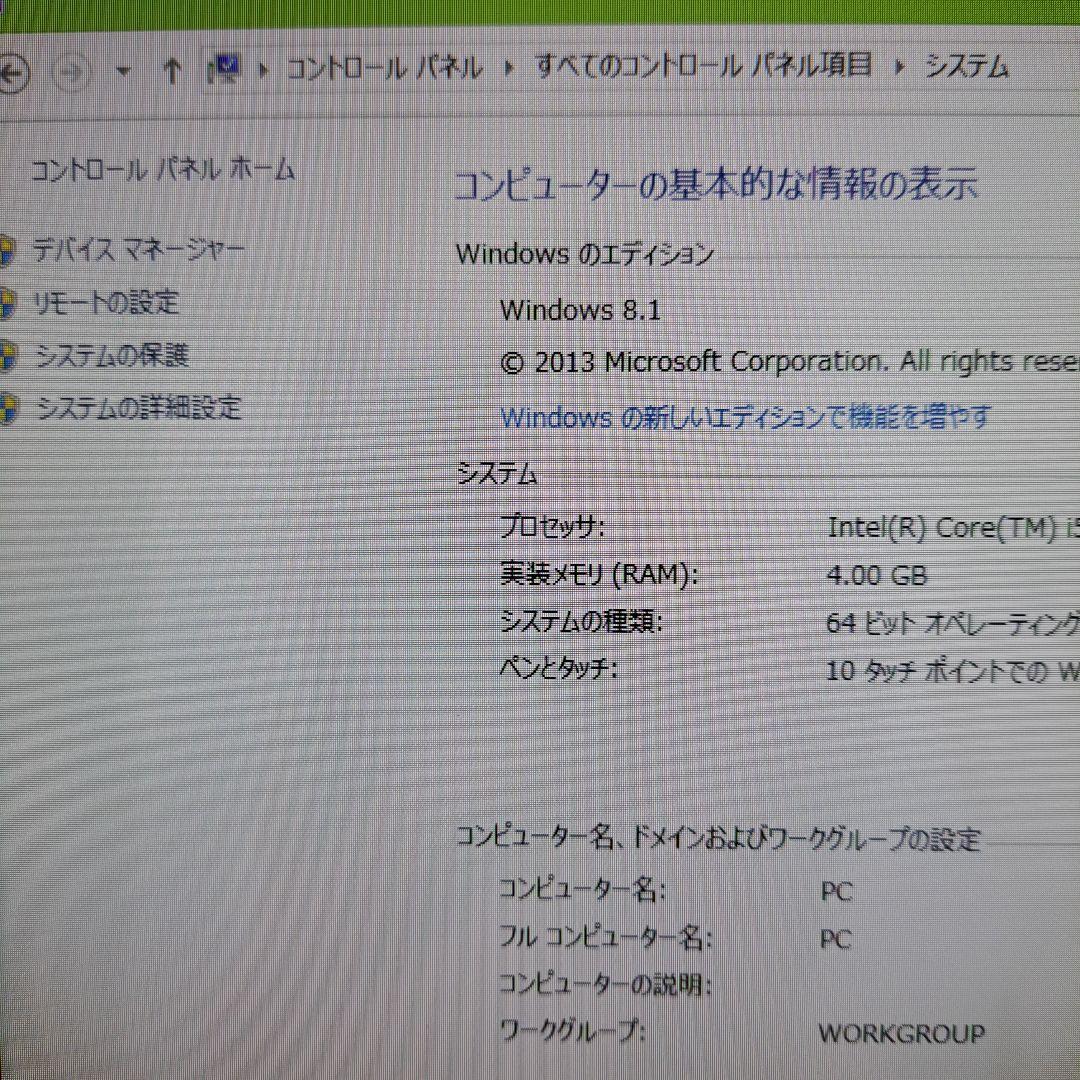Click the Windows 8.1 edition text
The height and width of the screenshot is (1080, 1080).
pyautogui.click(x=580, y=310)
